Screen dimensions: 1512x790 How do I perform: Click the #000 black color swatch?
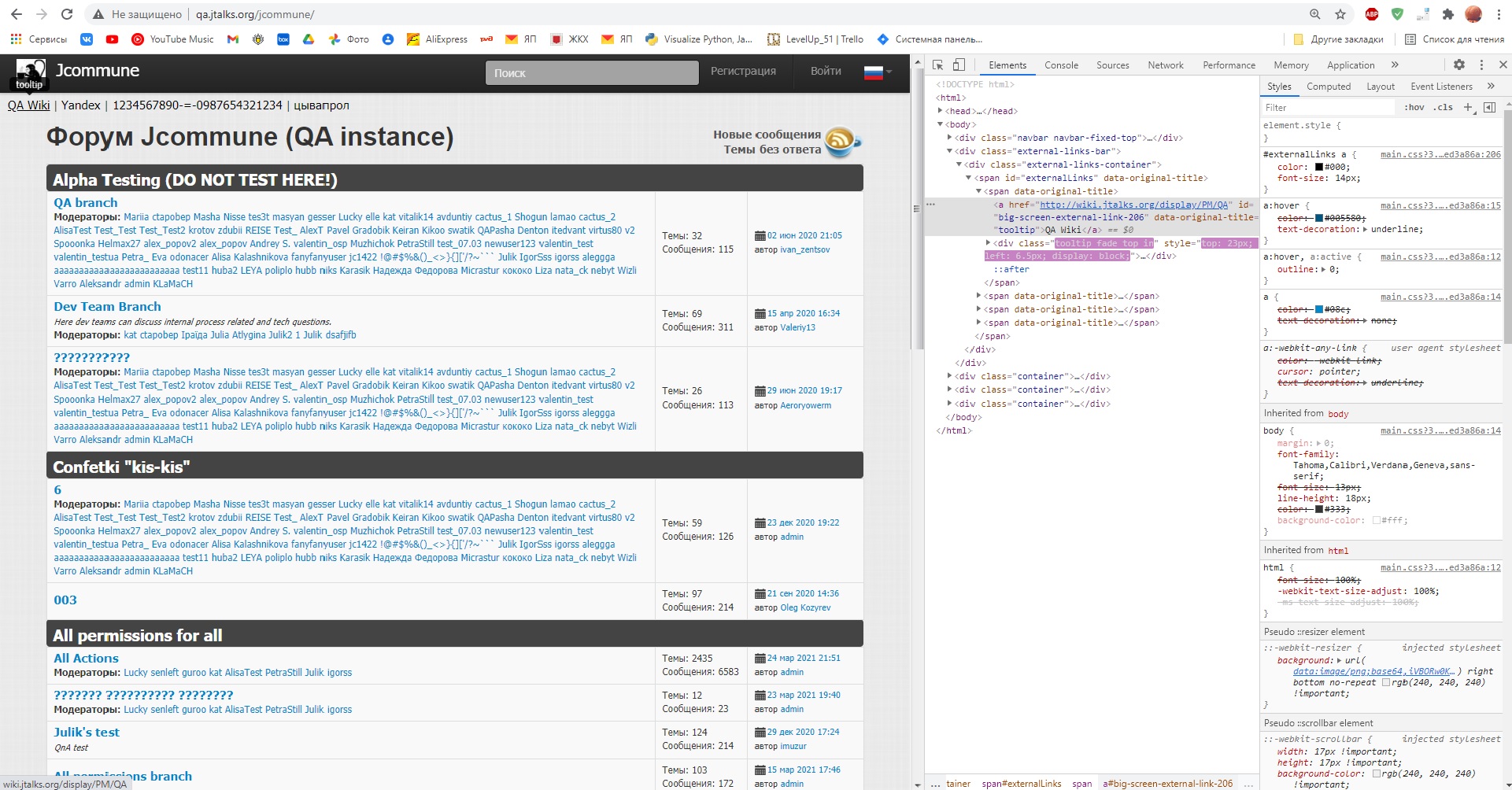point(1318,167)
